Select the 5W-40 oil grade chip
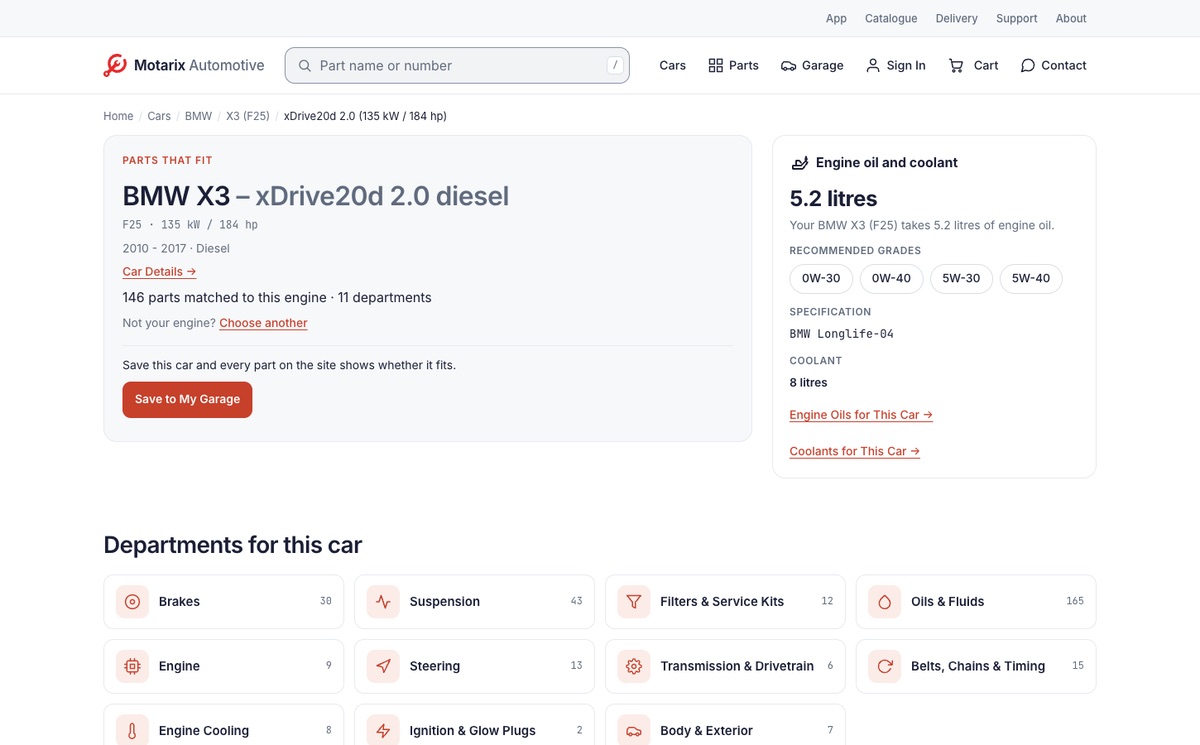Image resolution: width=1200 pixels, height=745 pixels. click(x=1031, y=278)
